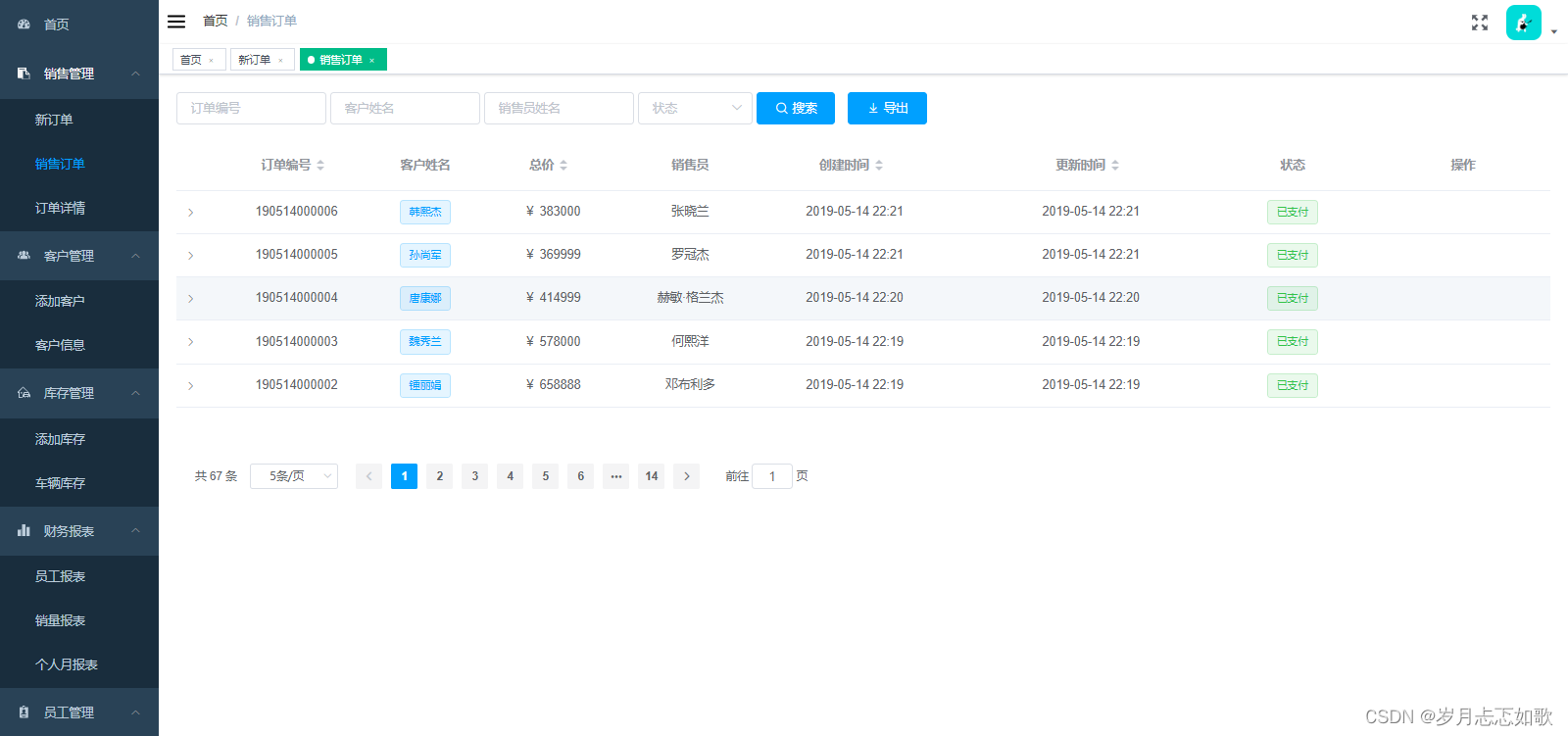Click the blue 搜索 button
The height and width of the screenshot is (736, 1568).
[x=796, y=108]
